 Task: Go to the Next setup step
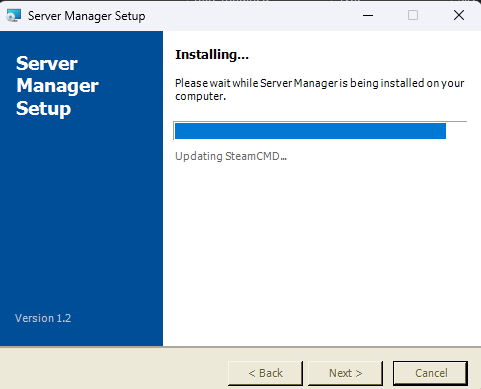coord(345,373)
